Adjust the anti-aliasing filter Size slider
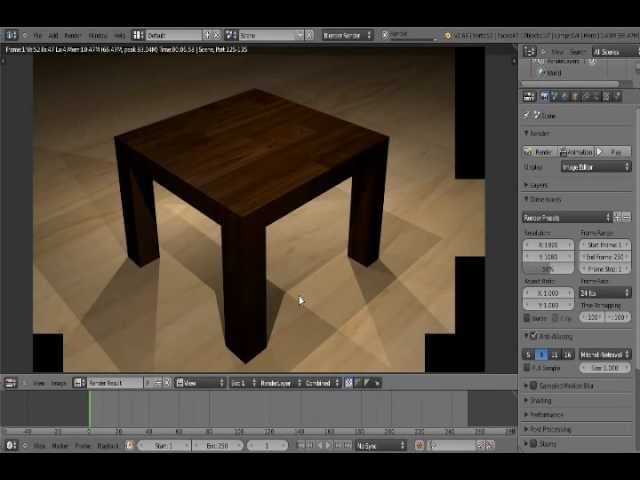Screen dimensions: 640x480 [x=605, y=368]
